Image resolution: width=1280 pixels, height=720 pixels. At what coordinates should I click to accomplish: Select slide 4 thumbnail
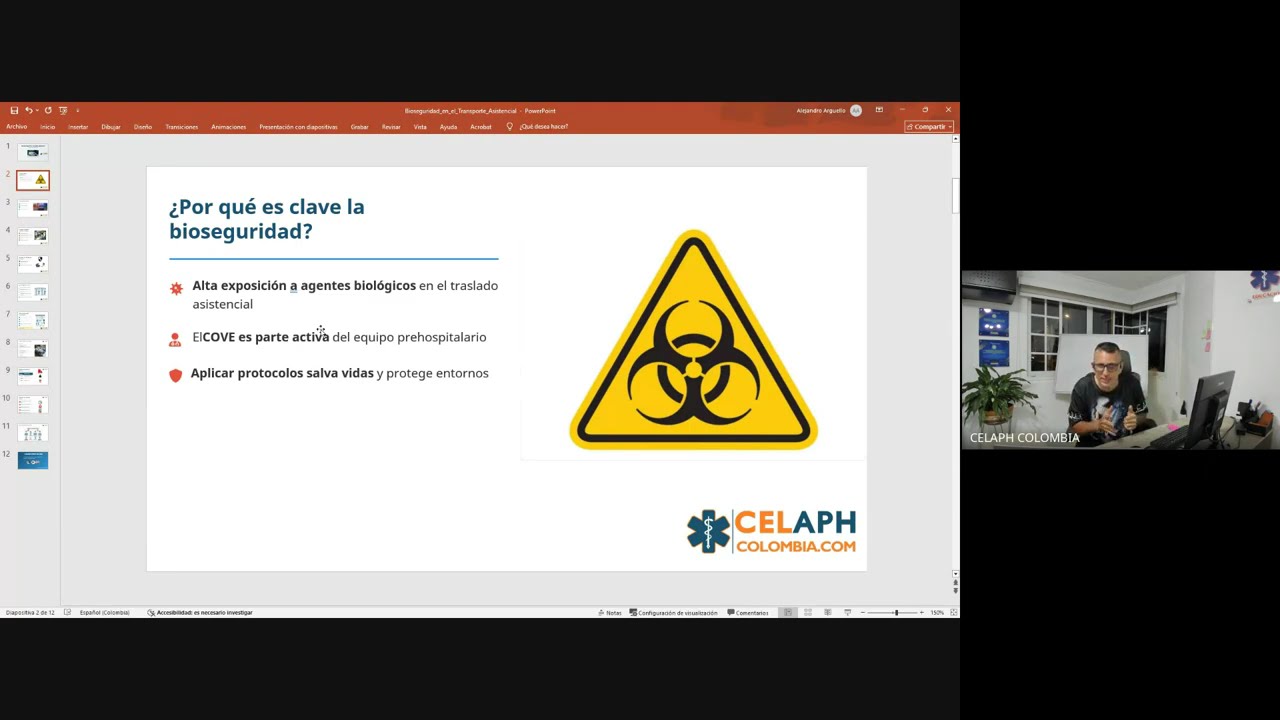click(33, 236)
